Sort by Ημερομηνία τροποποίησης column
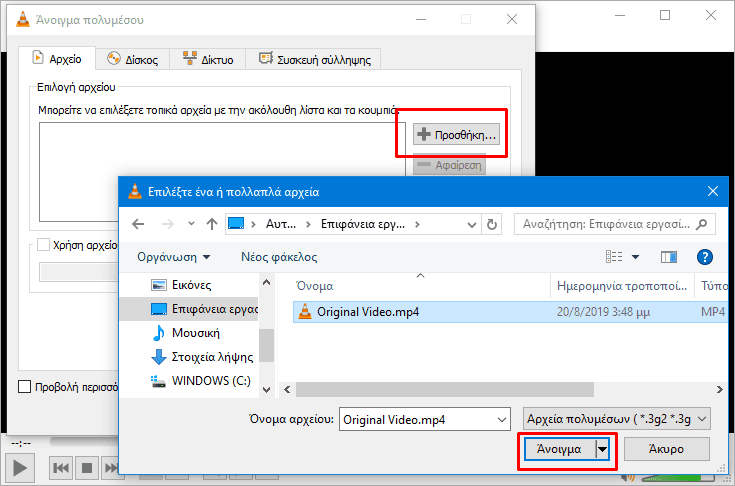This screenshot has height=486, width=735. tap(622, 285)
